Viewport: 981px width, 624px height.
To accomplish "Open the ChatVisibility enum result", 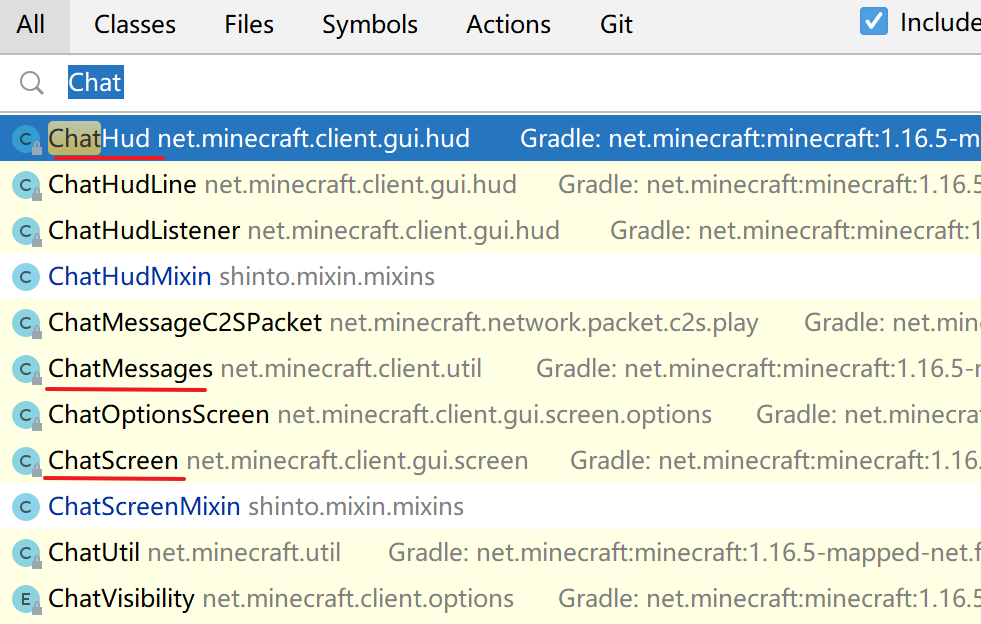I will [490, 599].
